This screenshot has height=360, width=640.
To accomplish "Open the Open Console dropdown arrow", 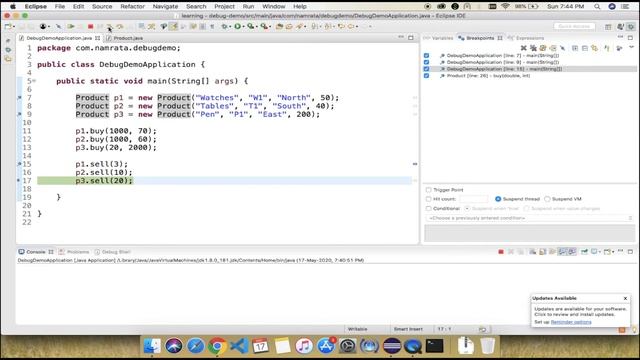I will click(x=613, y=252).
